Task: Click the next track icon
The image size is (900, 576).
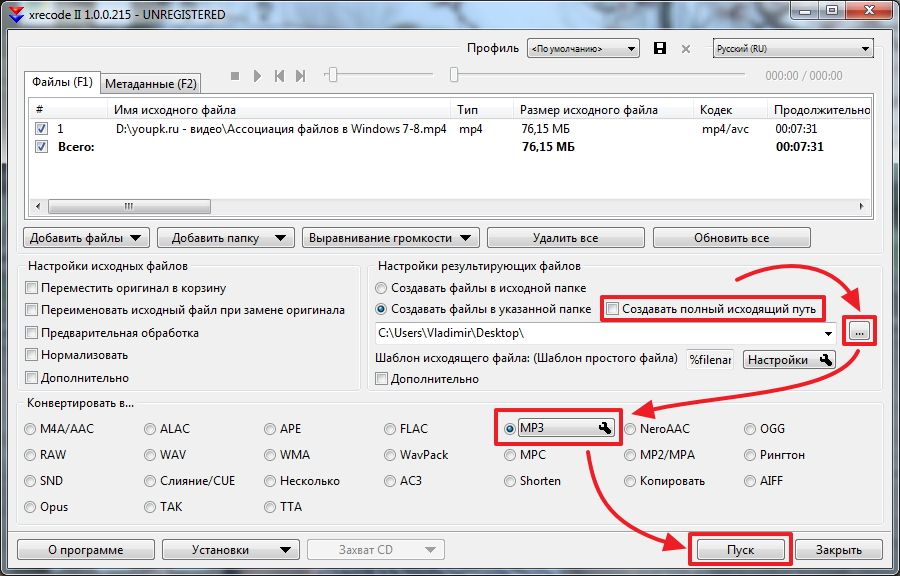Action: (x=300, y=76)
